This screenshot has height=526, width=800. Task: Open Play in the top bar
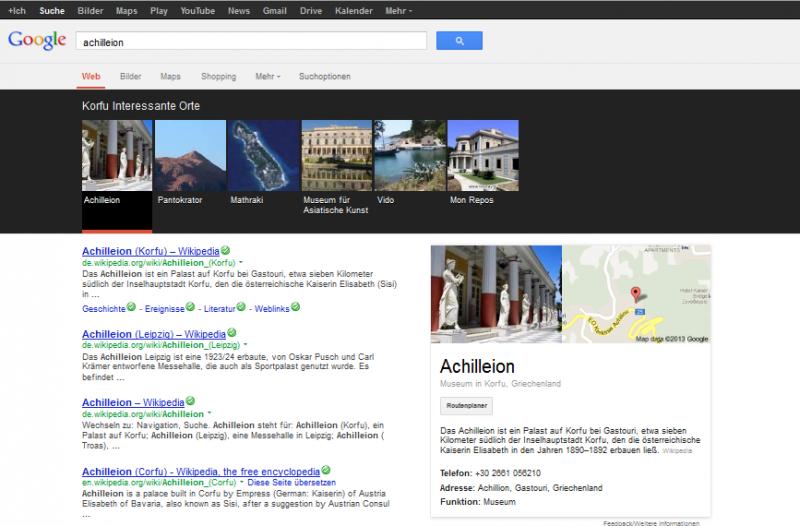[159, 11]
